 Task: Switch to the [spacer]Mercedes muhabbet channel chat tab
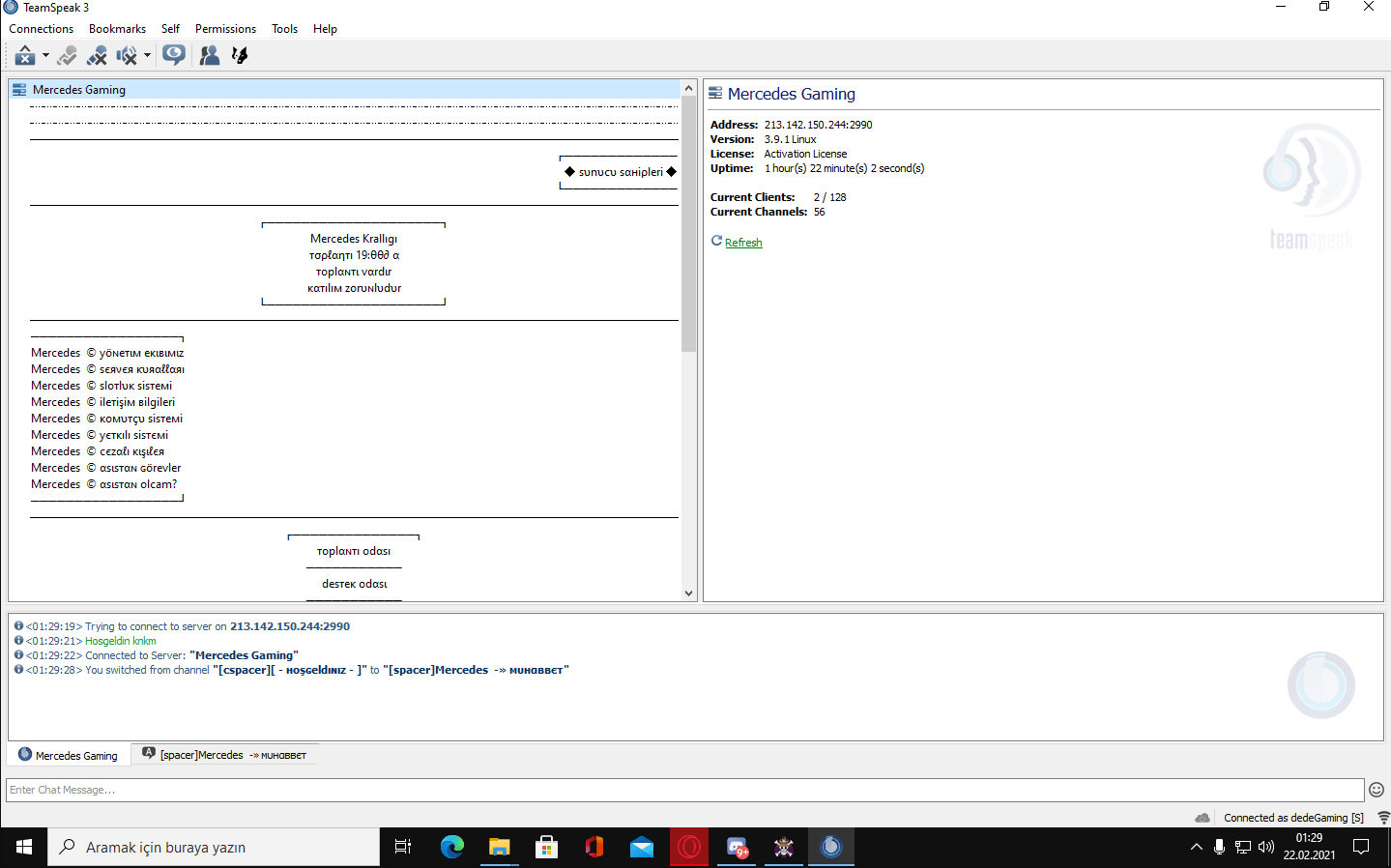224,754
